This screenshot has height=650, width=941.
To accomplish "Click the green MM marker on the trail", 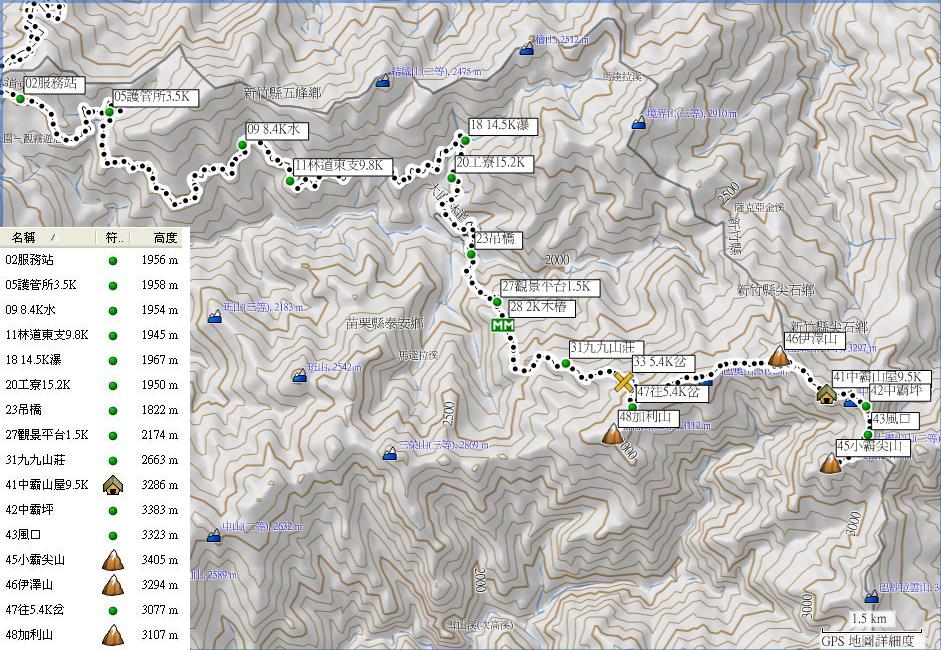I will coord(503,325).
